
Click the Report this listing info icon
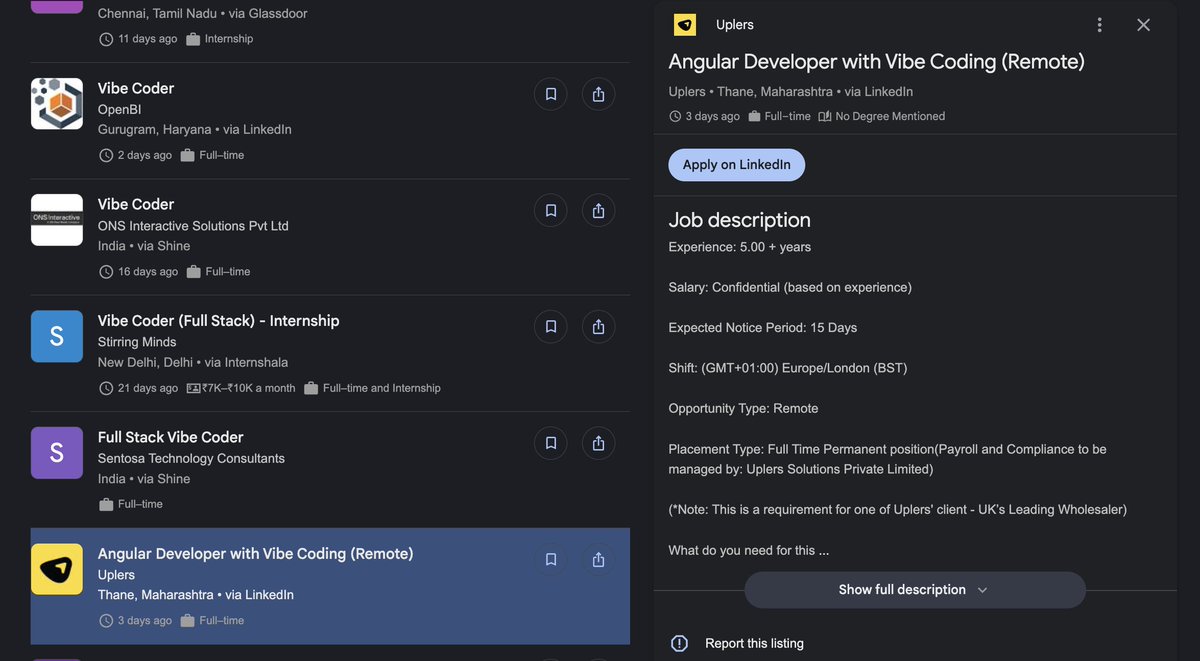[x=679, y=643]
